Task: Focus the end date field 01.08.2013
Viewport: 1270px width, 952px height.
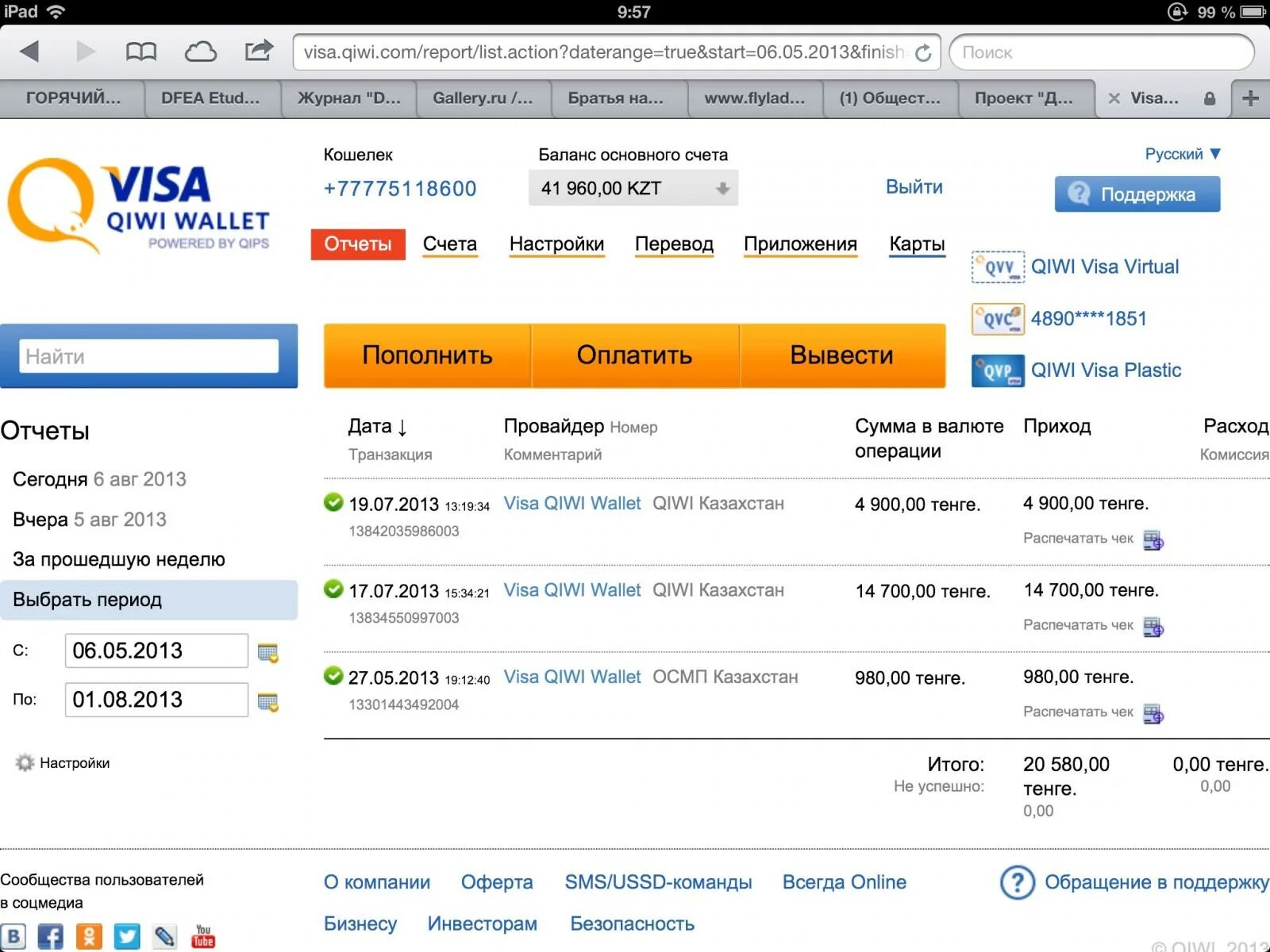Action: click(x=156, y=700)
